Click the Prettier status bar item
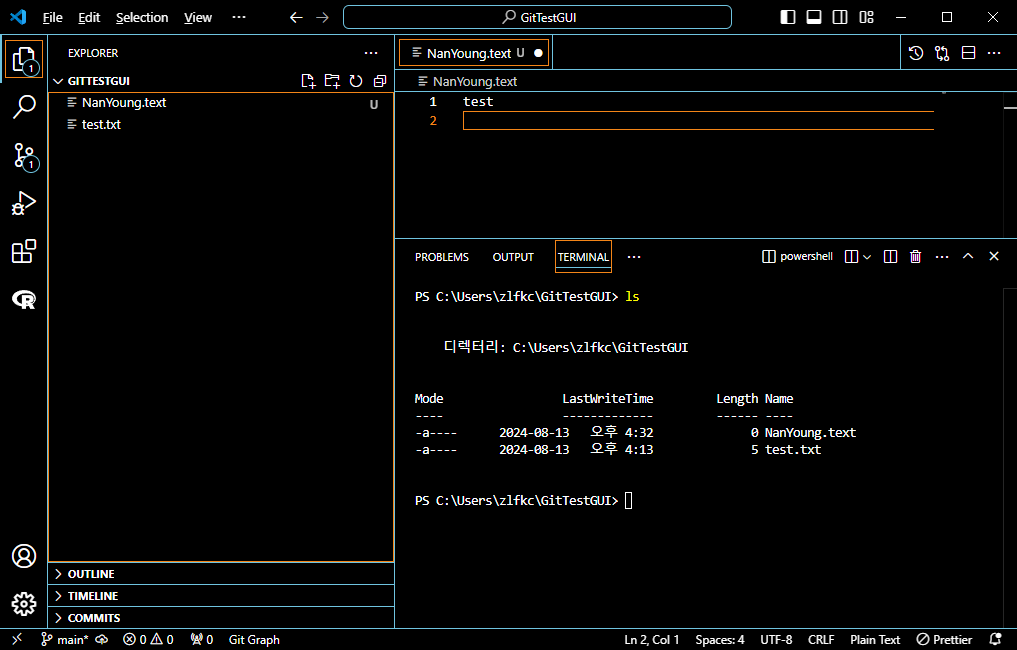Image resolution: width=1017 pixels, height=650 pixels. [944, 640]
